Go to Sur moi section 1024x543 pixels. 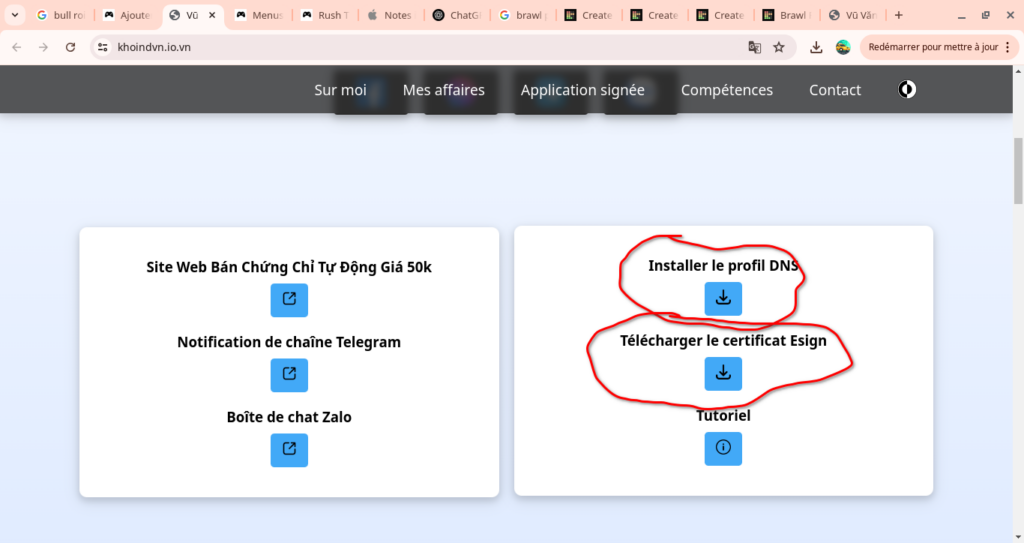(340, 90)
